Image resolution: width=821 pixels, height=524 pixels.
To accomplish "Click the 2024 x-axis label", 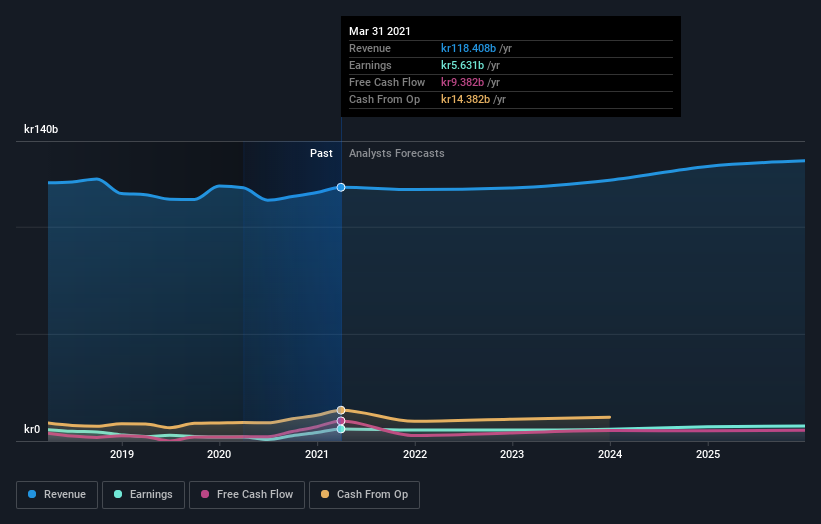I will (610, 454).
